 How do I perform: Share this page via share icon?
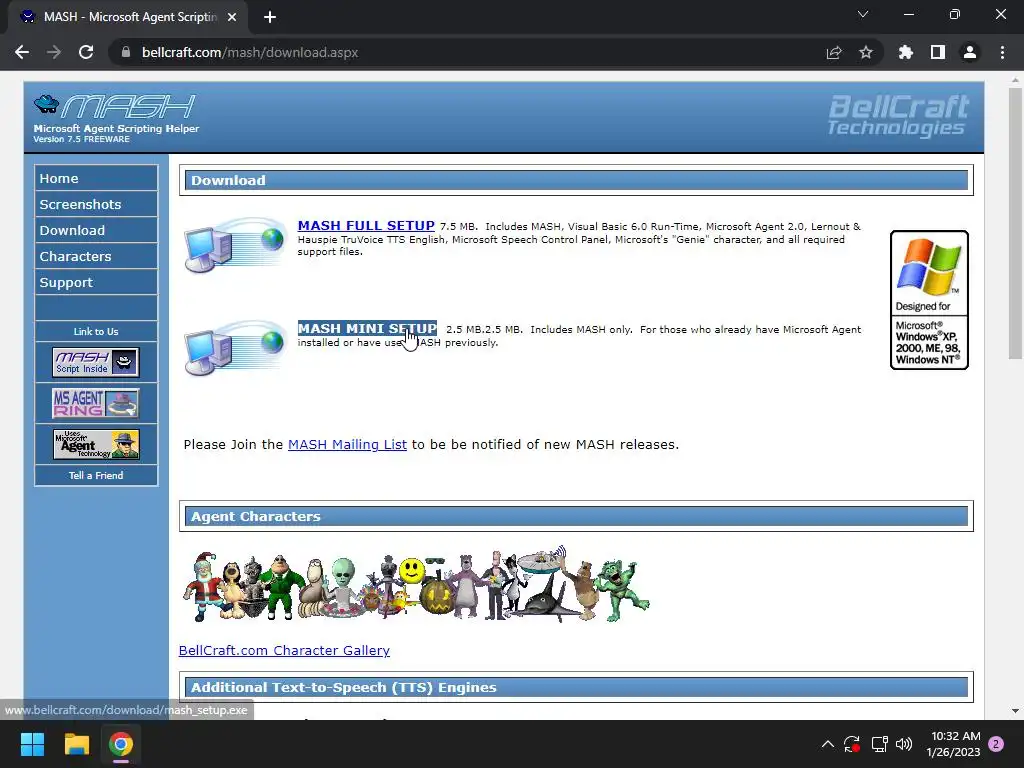(833, 52)
